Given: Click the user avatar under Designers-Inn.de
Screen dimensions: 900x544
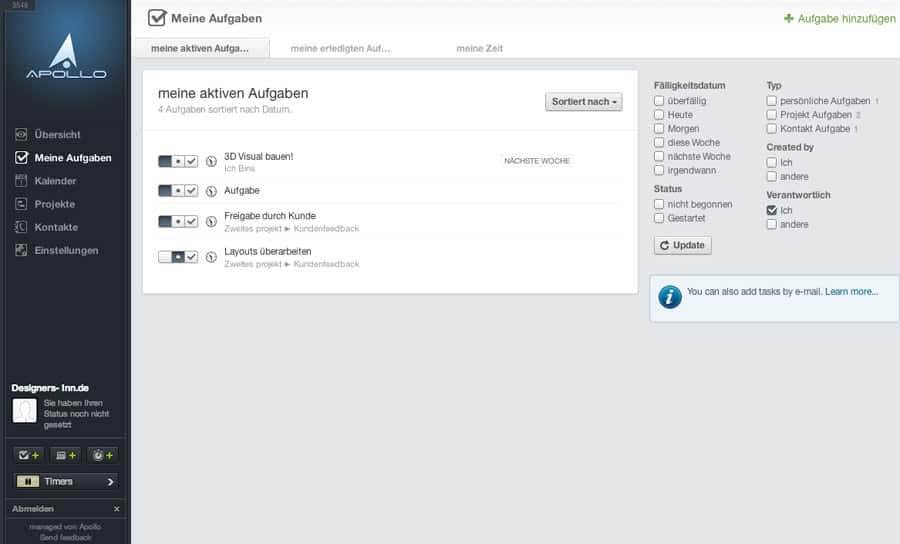Looking at the screenshot, I should [25, 411].
